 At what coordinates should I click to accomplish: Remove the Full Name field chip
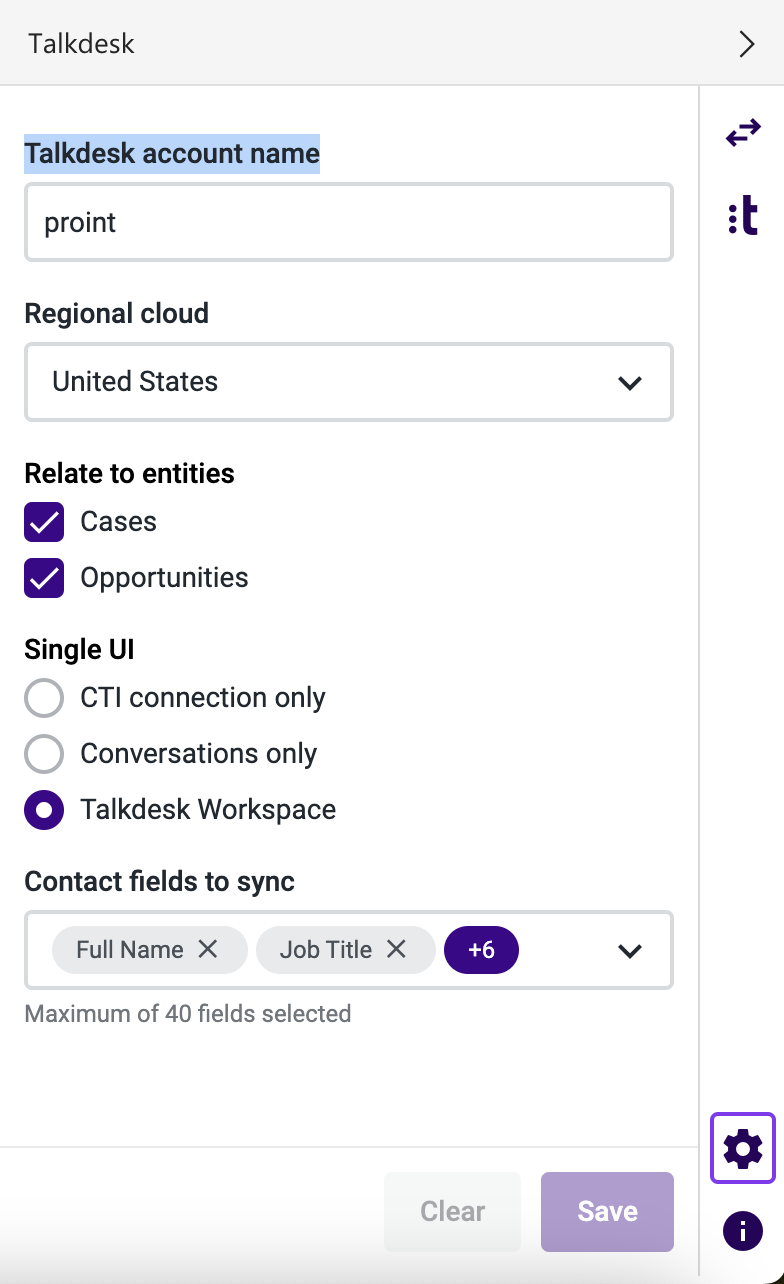[208, 949]
